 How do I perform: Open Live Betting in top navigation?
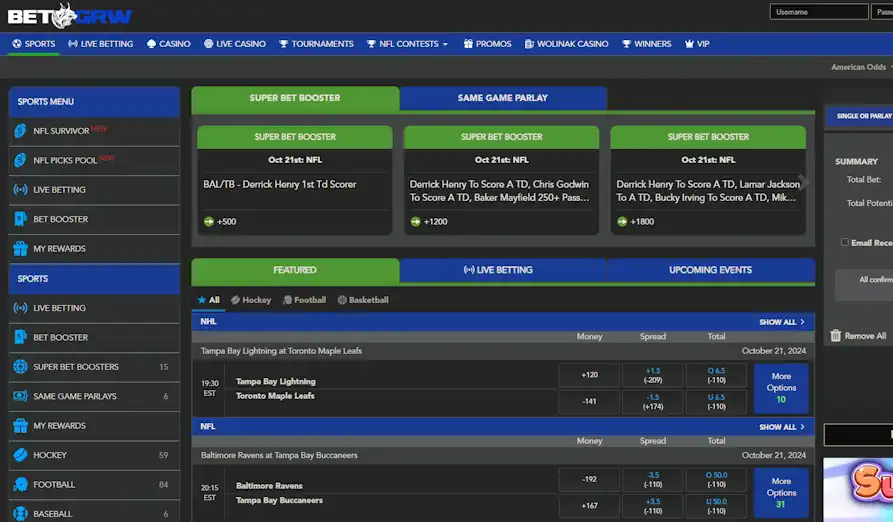(101, 43)
